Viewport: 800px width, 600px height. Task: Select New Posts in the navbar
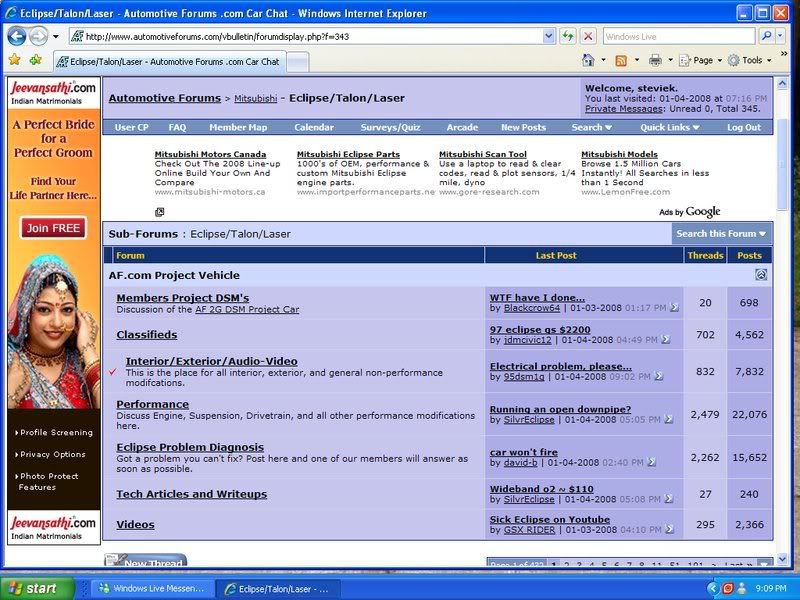(x=523, y=128)
